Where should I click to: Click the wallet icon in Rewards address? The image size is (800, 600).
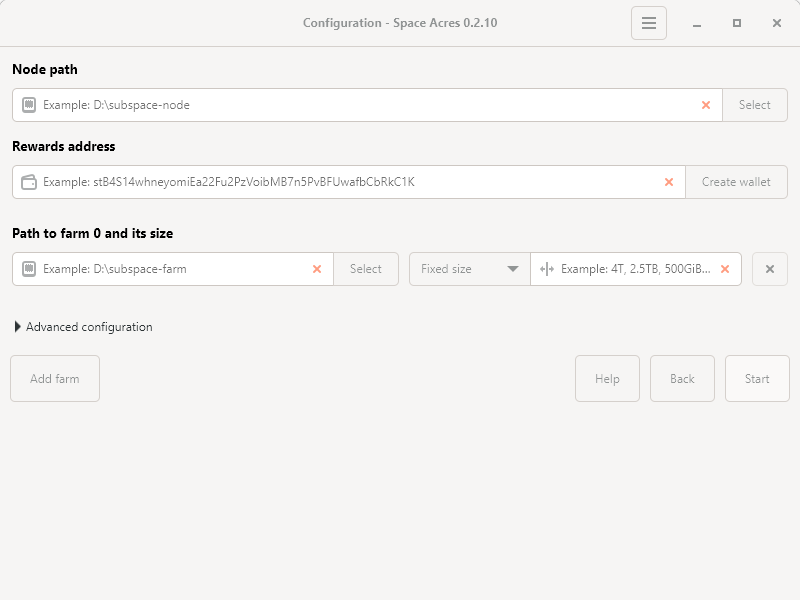(29, 182)
